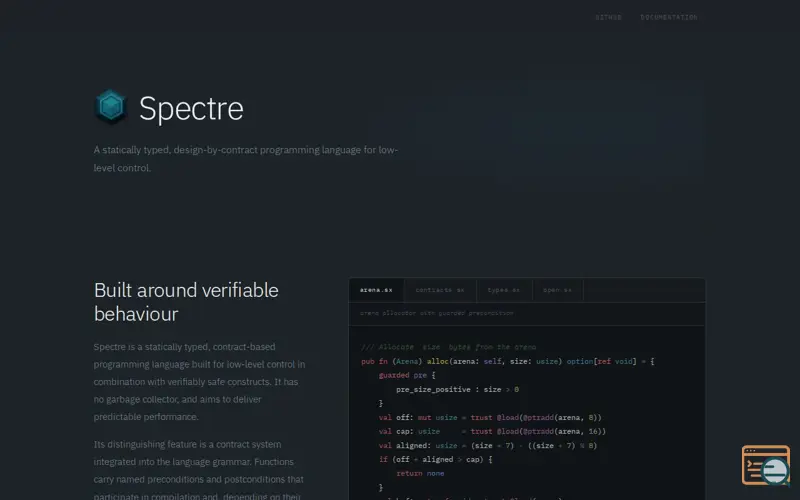Click the "if (off + aligned > cap)" line

[435, 459]
